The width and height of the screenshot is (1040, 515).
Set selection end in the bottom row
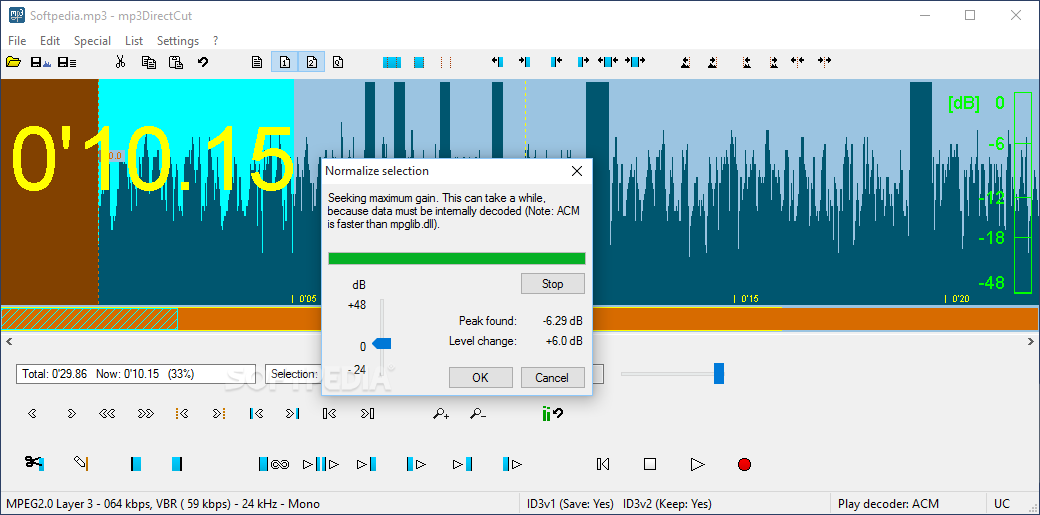[176, 464]
